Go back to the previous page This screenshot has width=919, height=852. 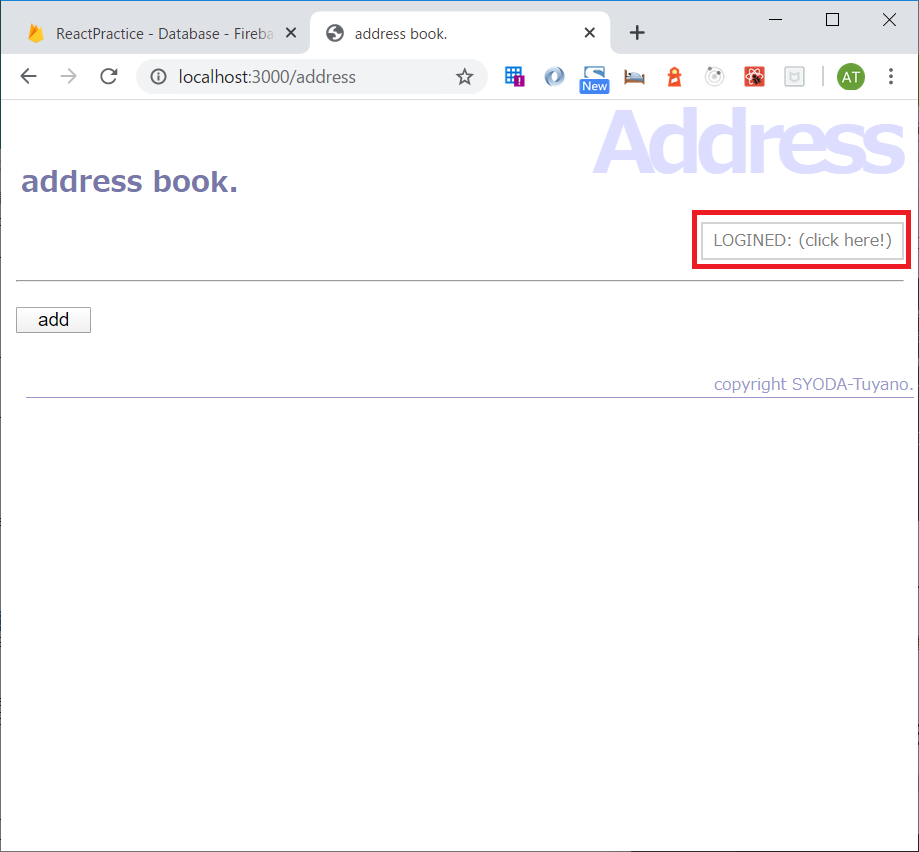point(28,76)
